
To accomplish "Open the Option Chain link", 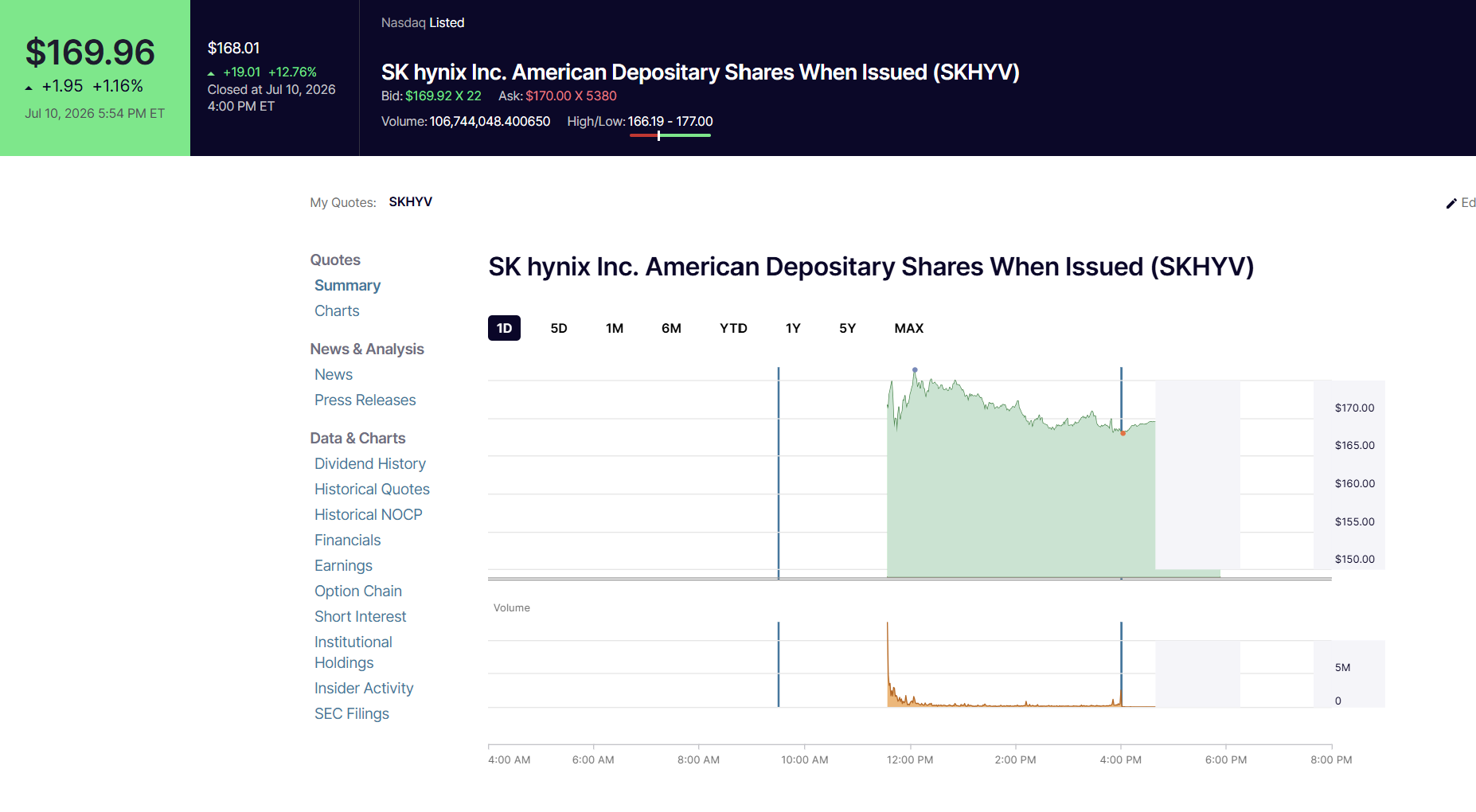I will click(357, 591).
